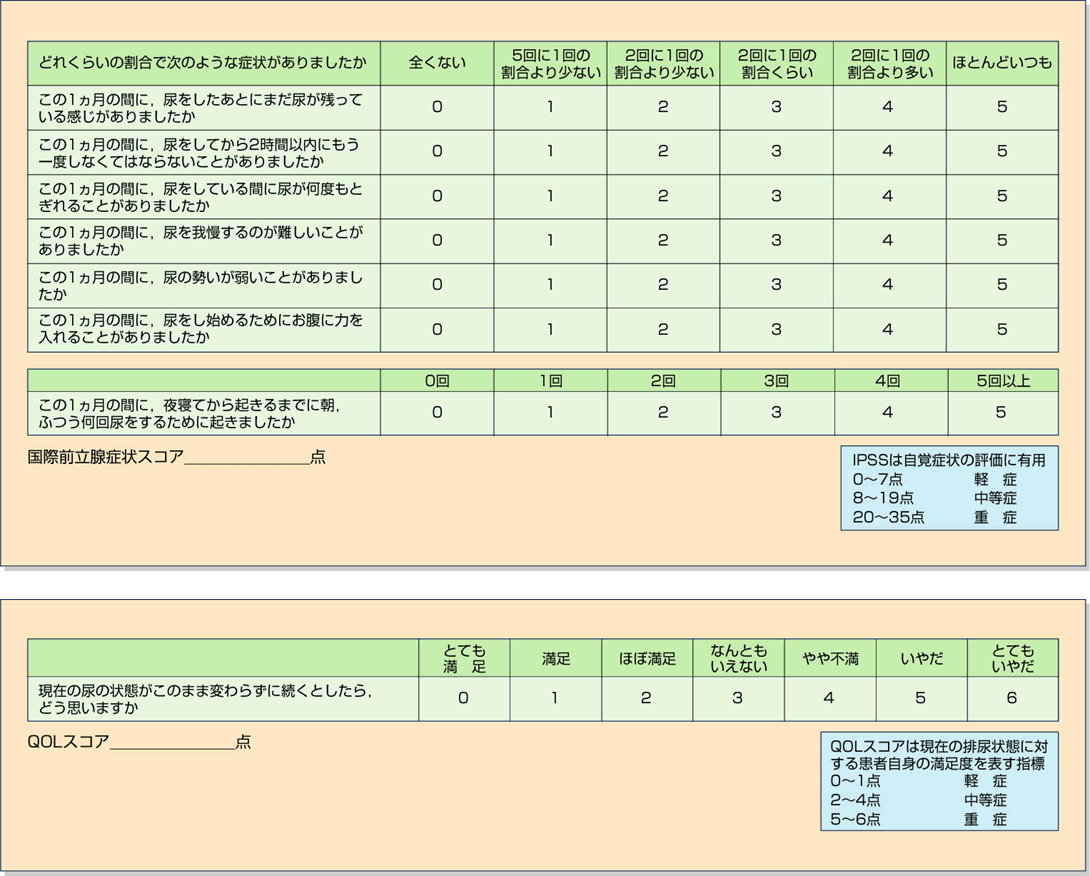Click the 5回以上 nocturia column header
The height and width of the screenshot is (876, 1090).
pos(1001,380)
